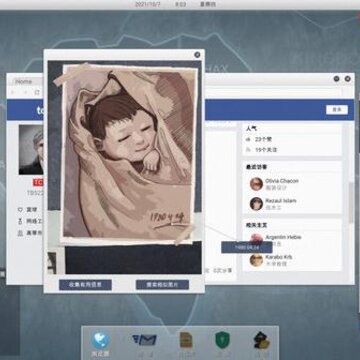Open Argentin Hebie's avatar
360x360 pixels.
[256, 239]
